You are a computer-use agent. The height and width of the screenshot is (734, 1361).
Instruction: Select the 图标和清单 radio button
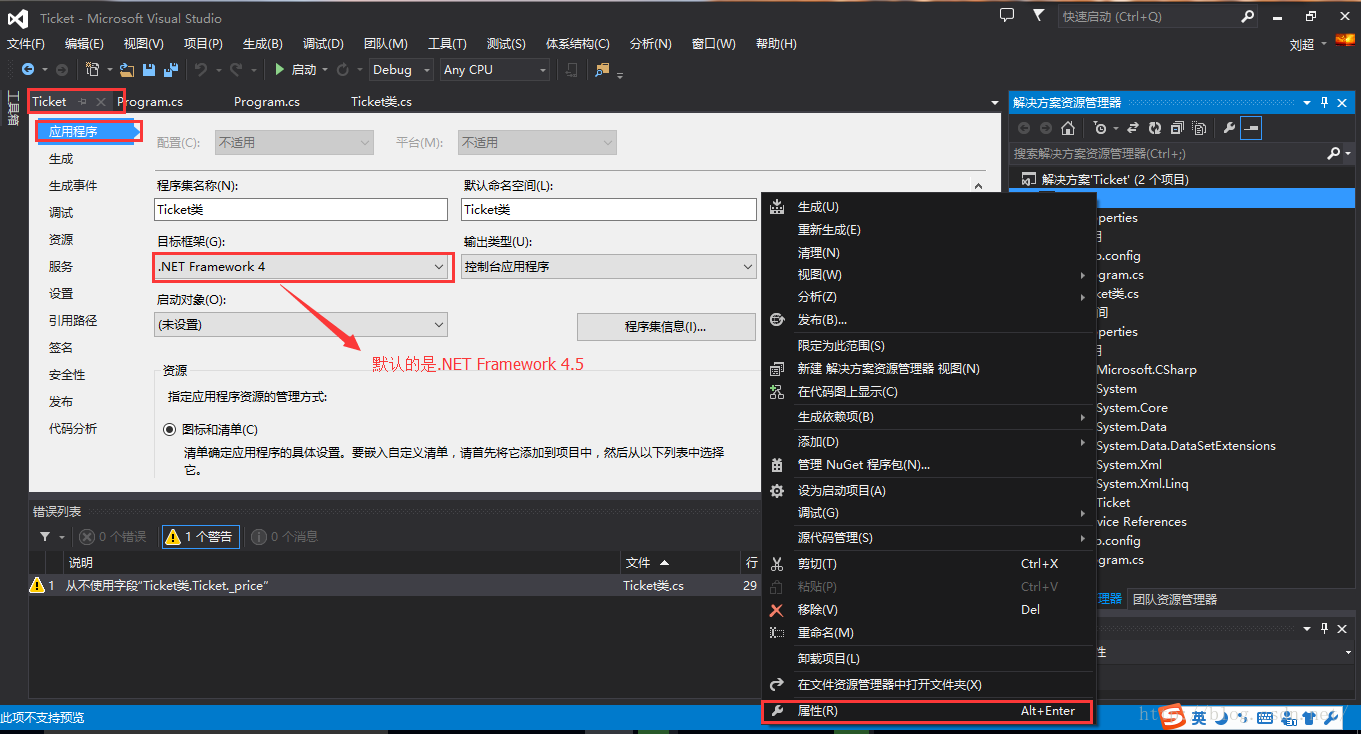click(169, 429)
